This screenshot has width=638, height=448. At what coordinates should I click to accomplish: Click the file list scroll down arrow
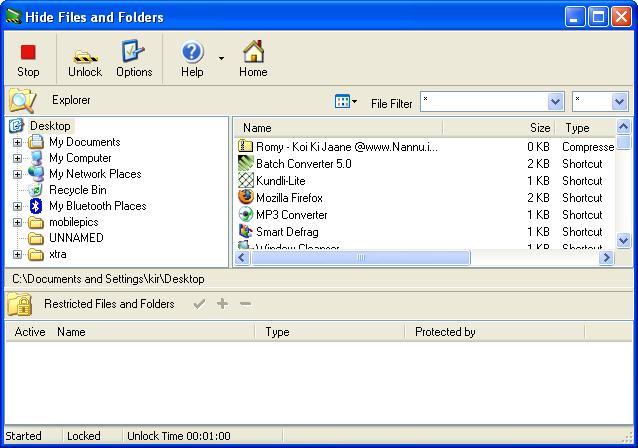coord(623,240)
